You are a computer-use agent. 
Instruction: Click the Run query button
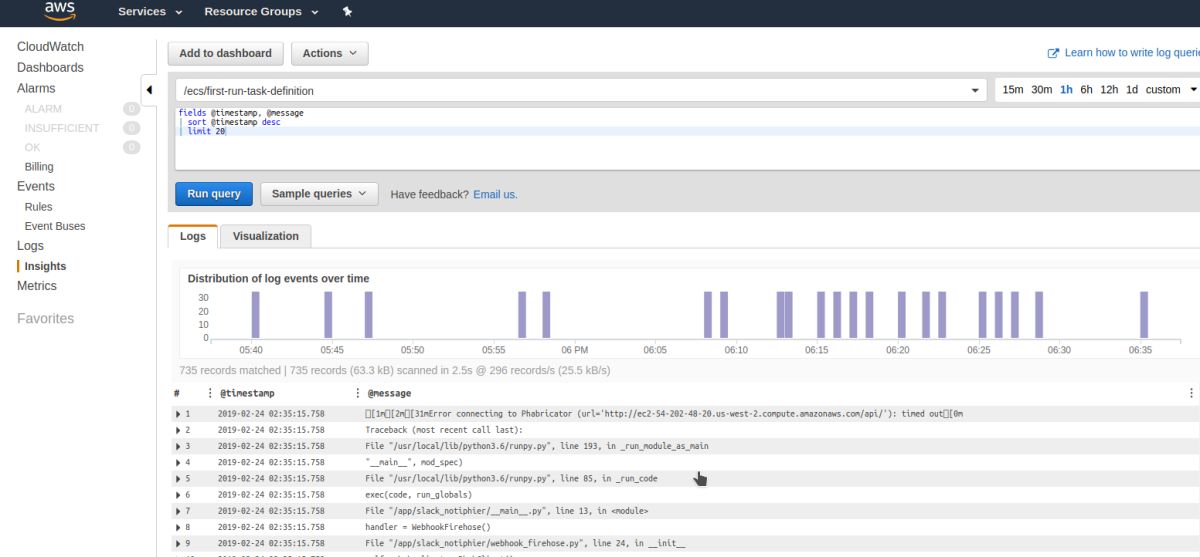tap(214, 194)
